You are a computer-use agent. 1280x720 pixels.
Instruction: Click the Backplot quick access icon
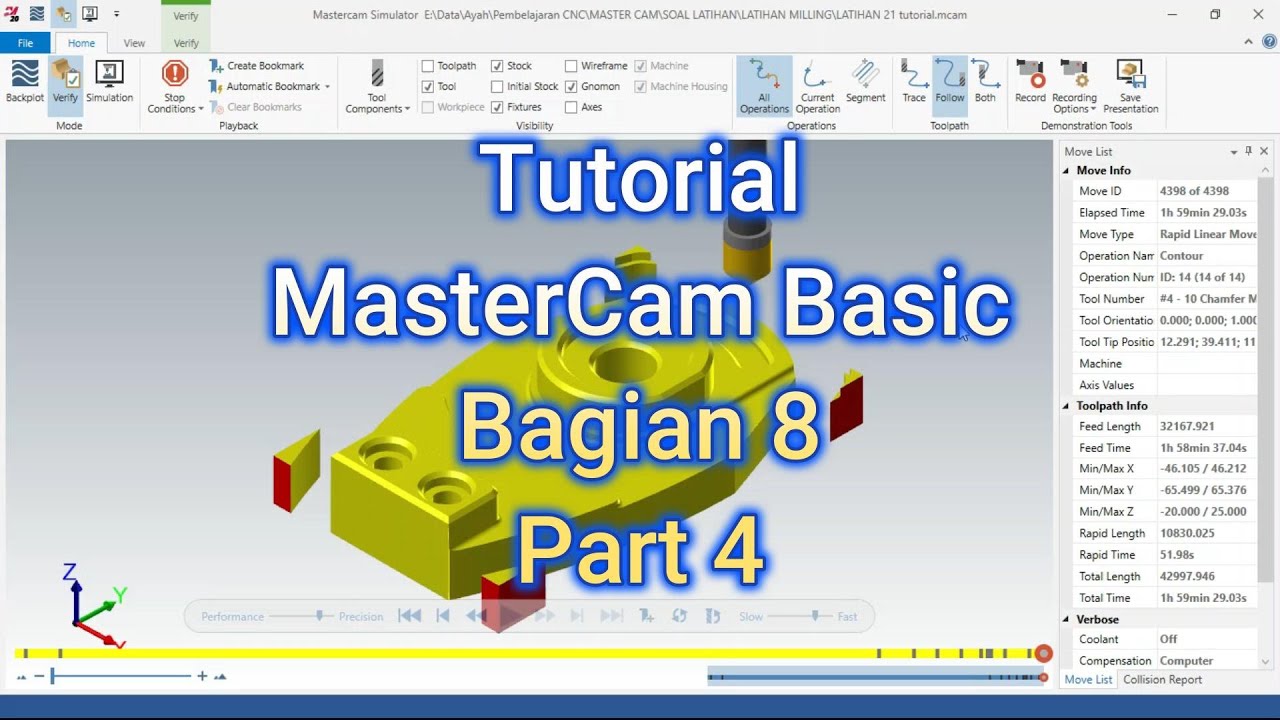point(37,14)
